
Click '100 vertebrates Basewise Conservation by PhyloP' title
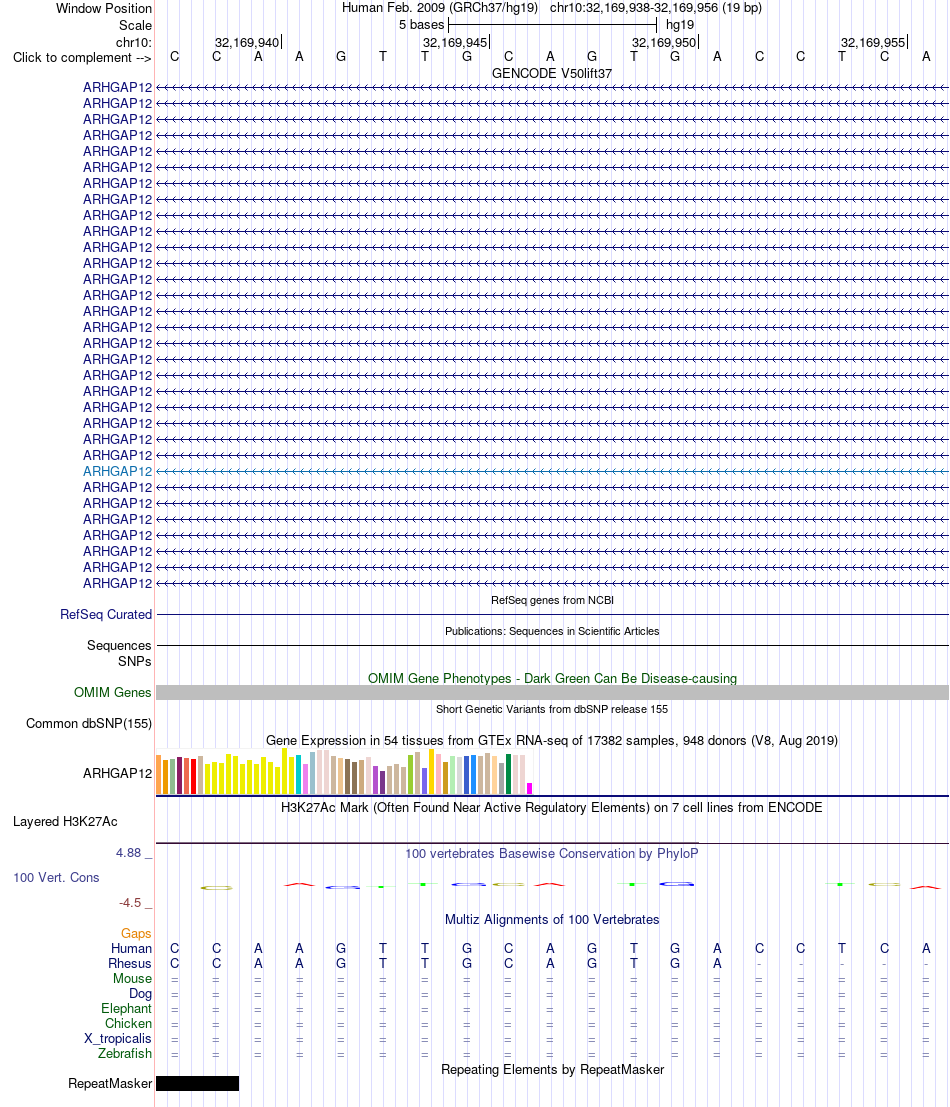552,854
